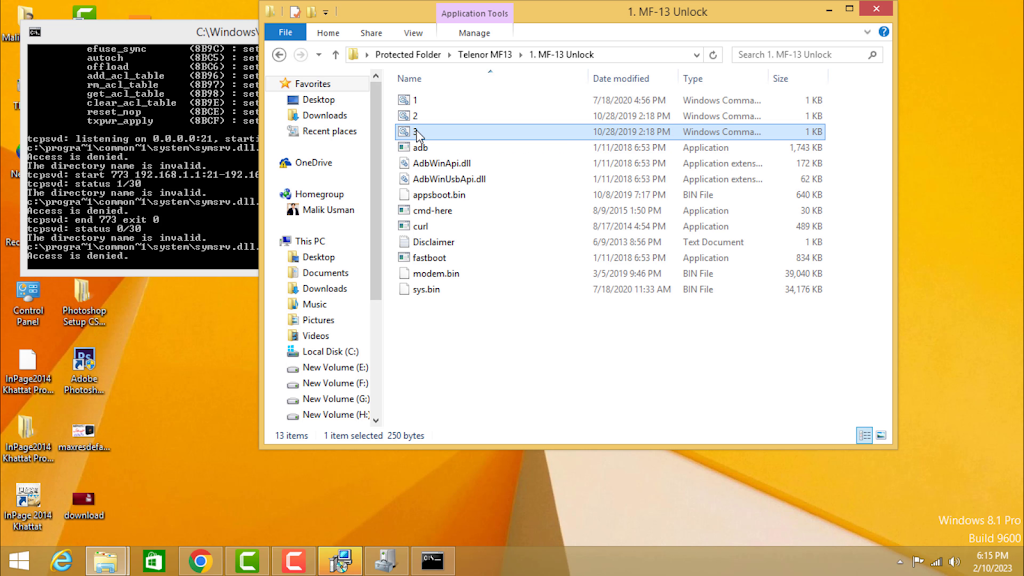Expand breadcrumb arrow after Telenor MF13
This screenshot has width=1024, height=576.
click(520, 55)
